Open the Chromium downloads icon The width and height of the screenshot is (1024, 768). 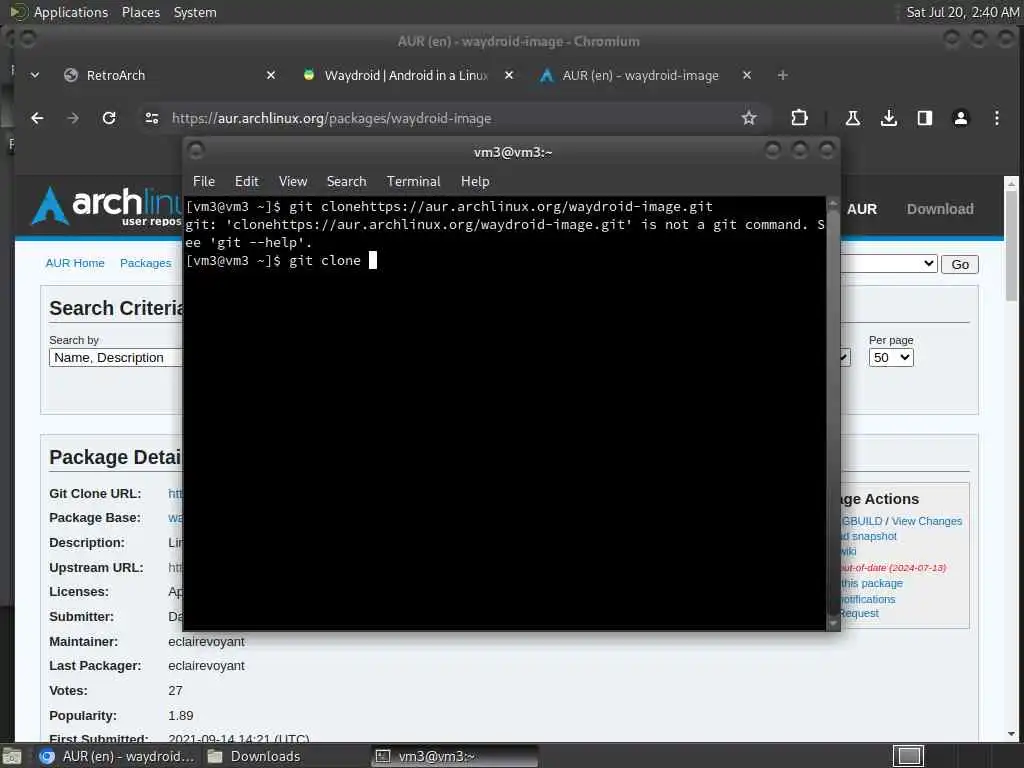[x=888, y=118]
